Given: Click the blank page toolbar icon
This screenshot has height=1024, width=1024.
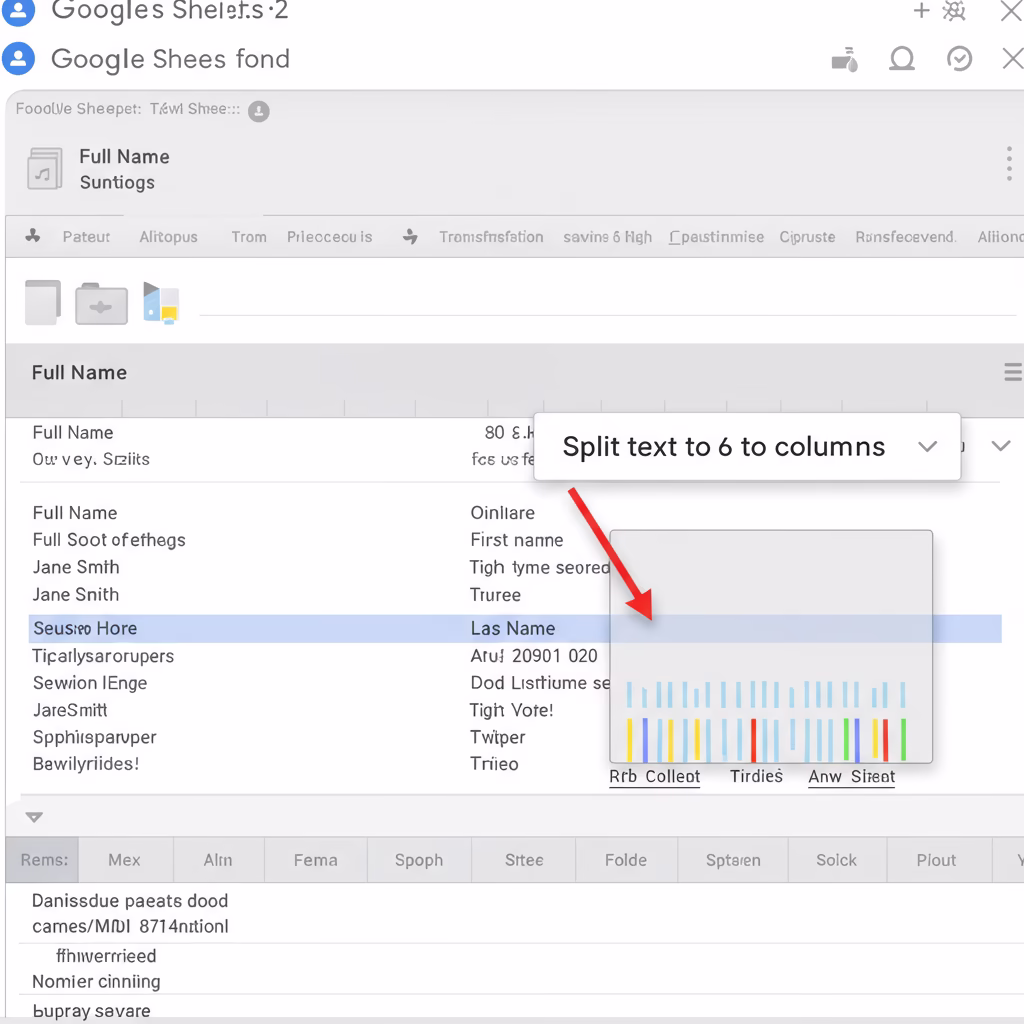Looking at the screenshot, I should tap(43, 302).
